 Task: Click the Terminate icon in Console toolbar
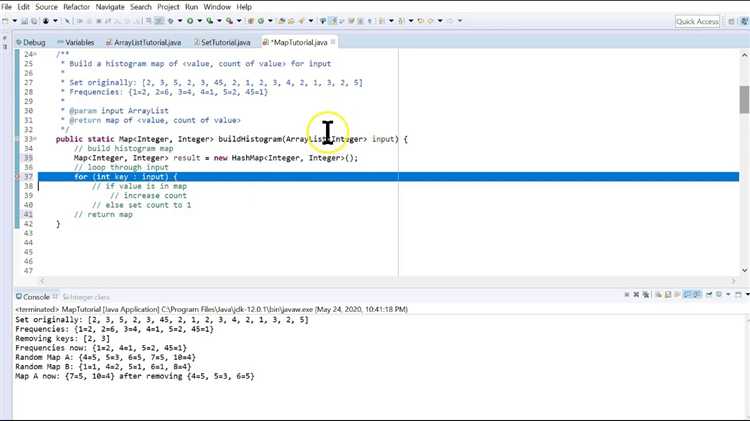(627, 294)
